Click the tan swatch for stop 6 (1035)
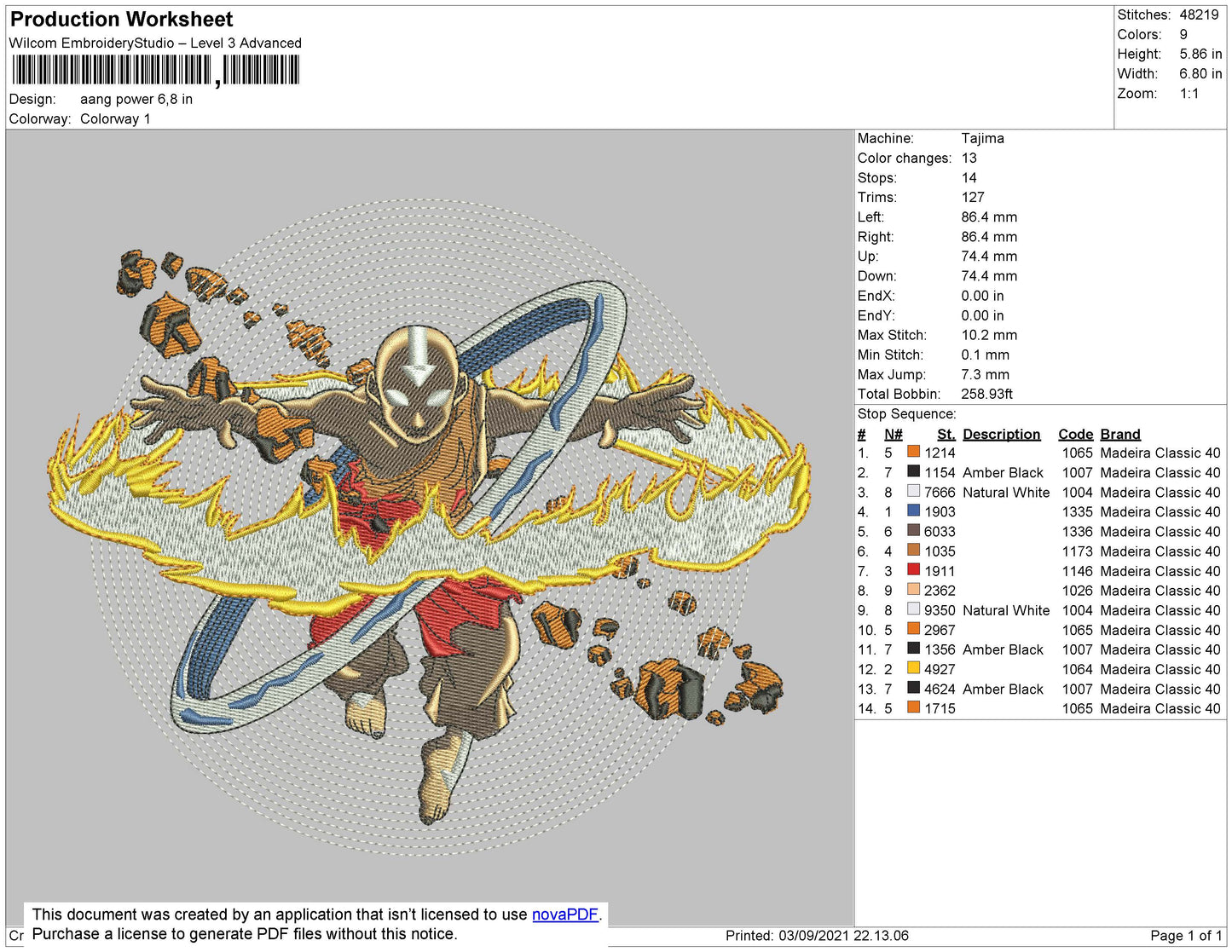This screenshot has height=952, width=1232. click(914, 550)
